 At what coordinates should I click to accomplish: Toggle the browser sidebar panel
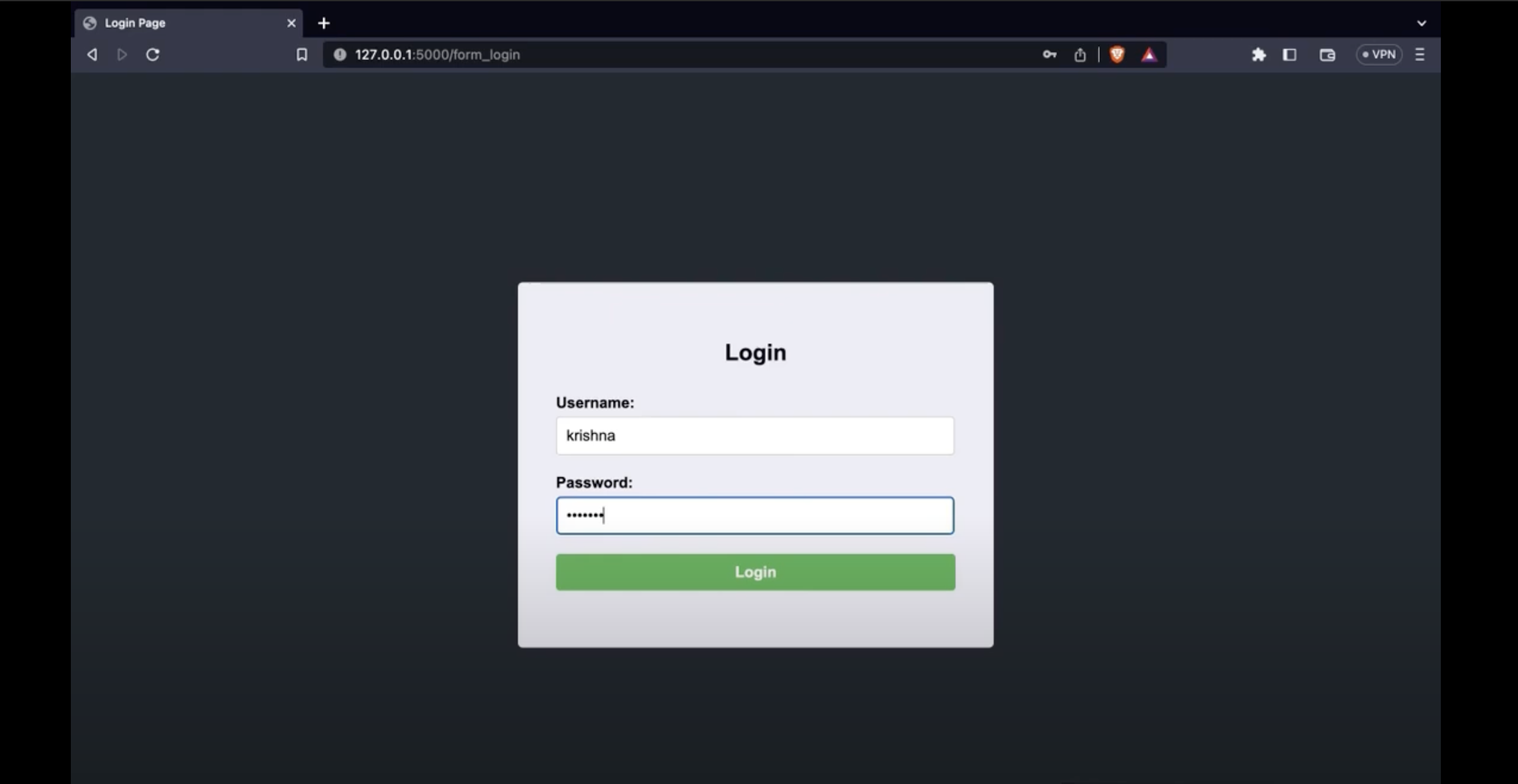[x=1290, y=55]
